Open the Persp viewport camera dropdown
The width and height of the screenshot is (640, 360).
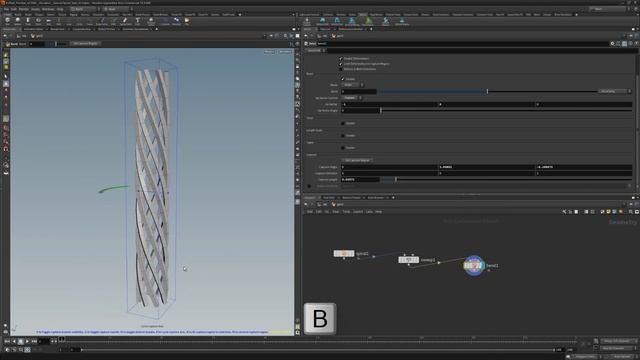coord(269,52)
